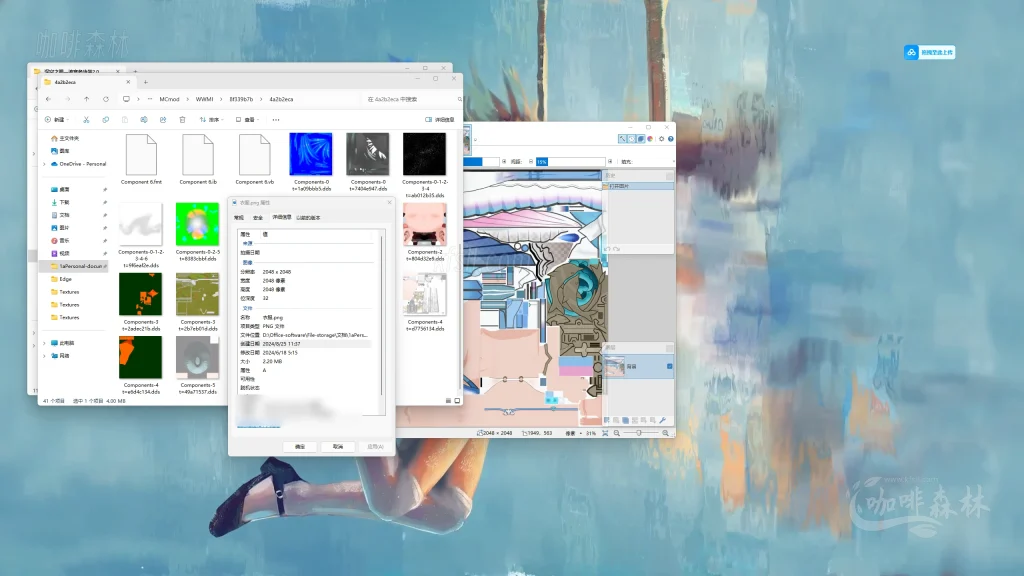Open chevron after WWMI breadcrumb
This screenshot has height=576, width=1024.
221,99
